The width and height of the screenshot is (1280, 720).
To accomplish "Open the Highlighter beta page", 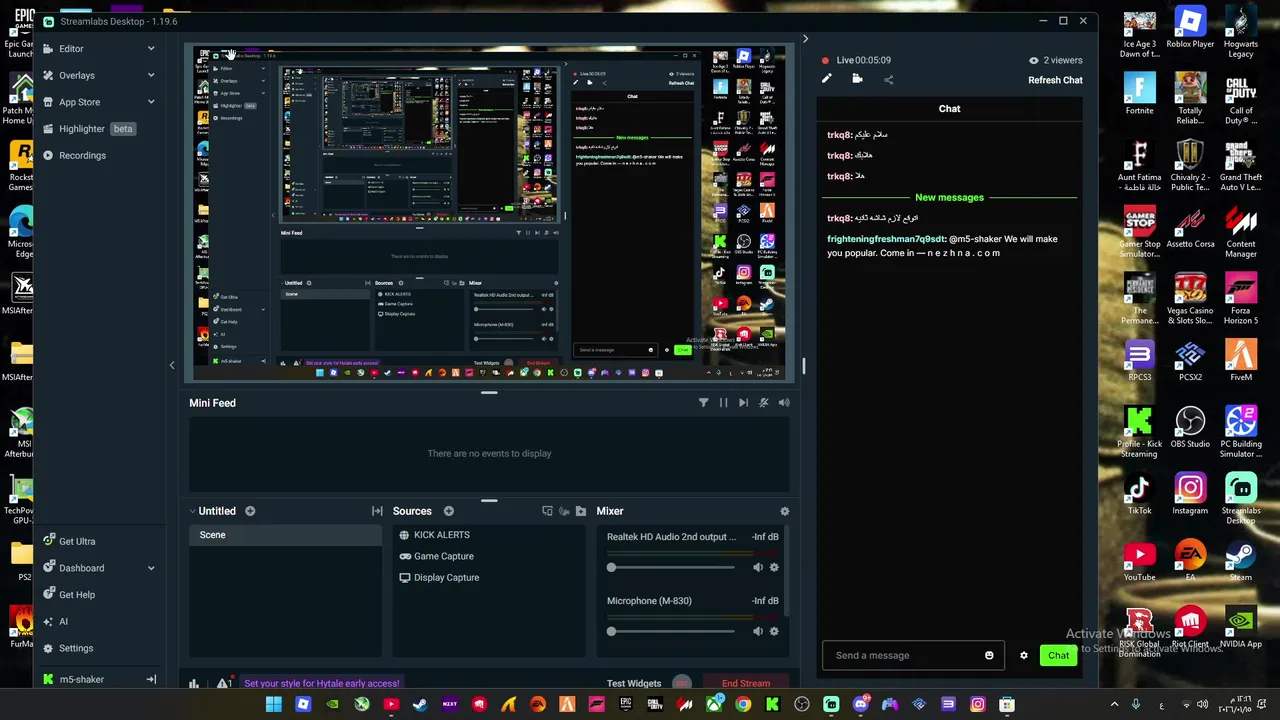I will click(88, 129).
